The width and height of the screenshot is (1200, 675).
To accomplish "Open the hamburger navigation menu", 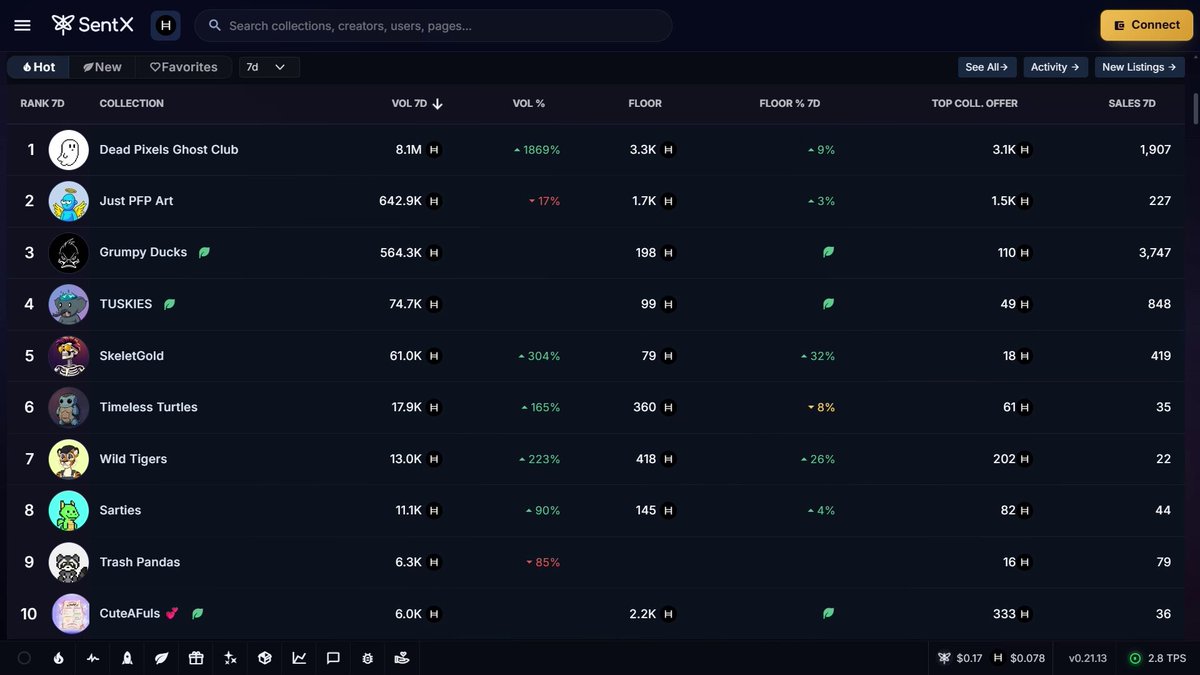I will pyautogui.click(x=22, y=25).
